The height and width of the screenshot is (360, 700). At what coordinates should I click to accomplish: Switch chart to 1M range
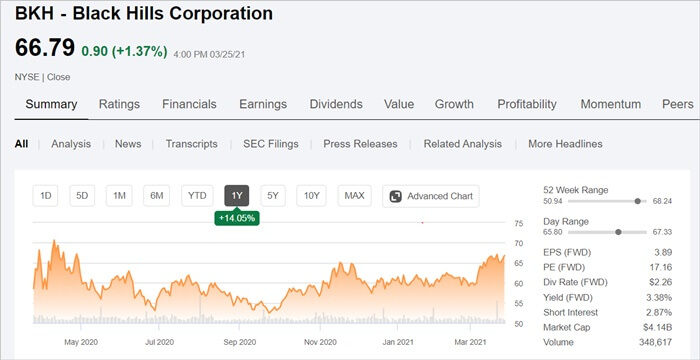(x=119, y=196)
